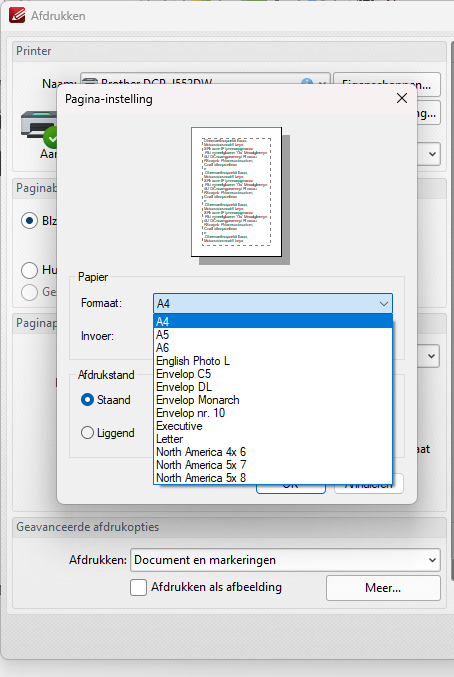
Task: Close the Pagina-instelling dialog
Action: (402, 98)
